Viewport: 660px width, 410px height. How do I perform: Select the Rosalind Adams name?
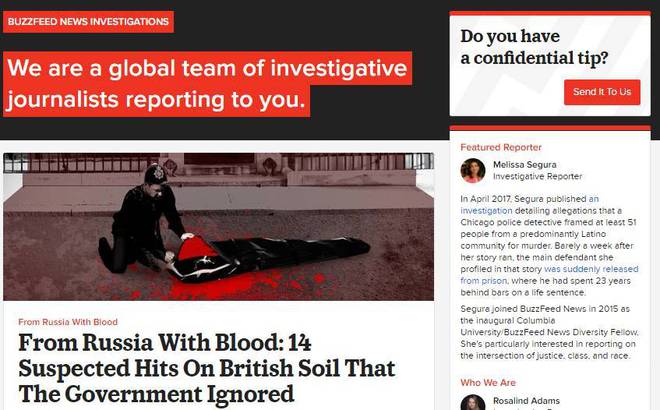pos(526,401)
